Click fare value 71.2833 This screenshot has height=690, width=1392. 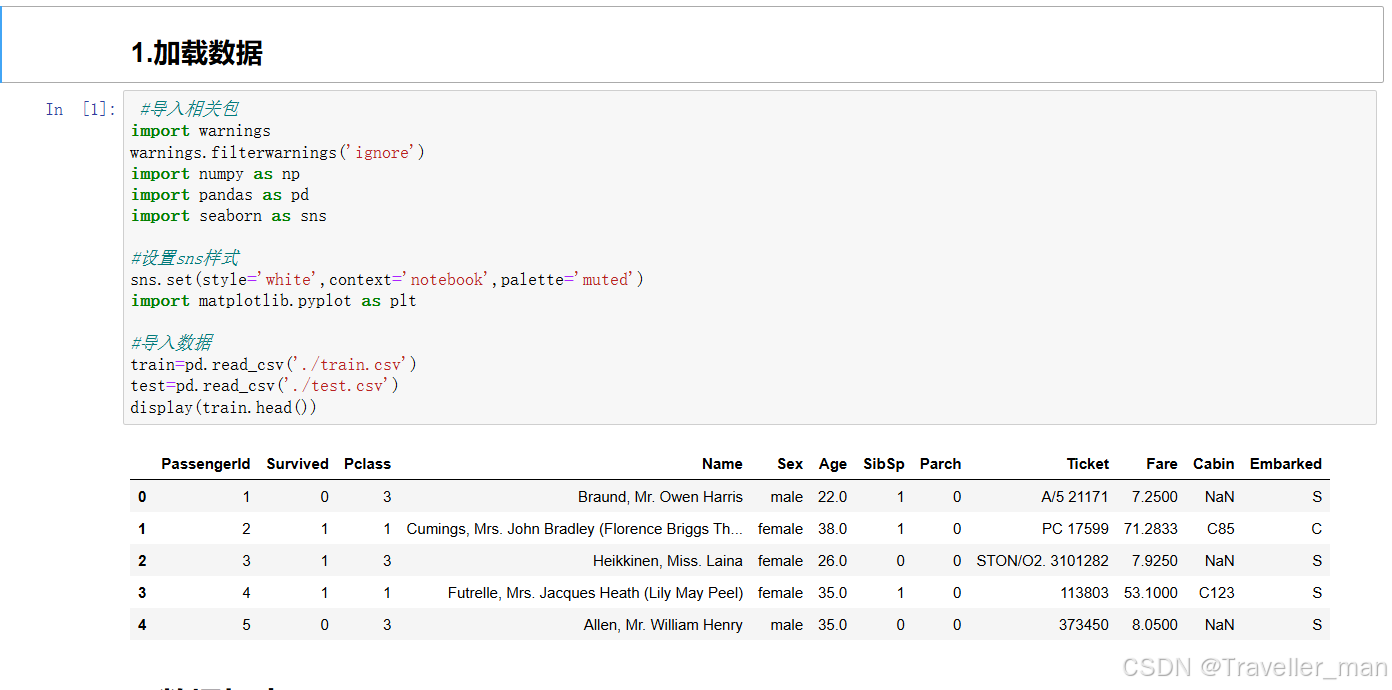[x=1151, y=529]
